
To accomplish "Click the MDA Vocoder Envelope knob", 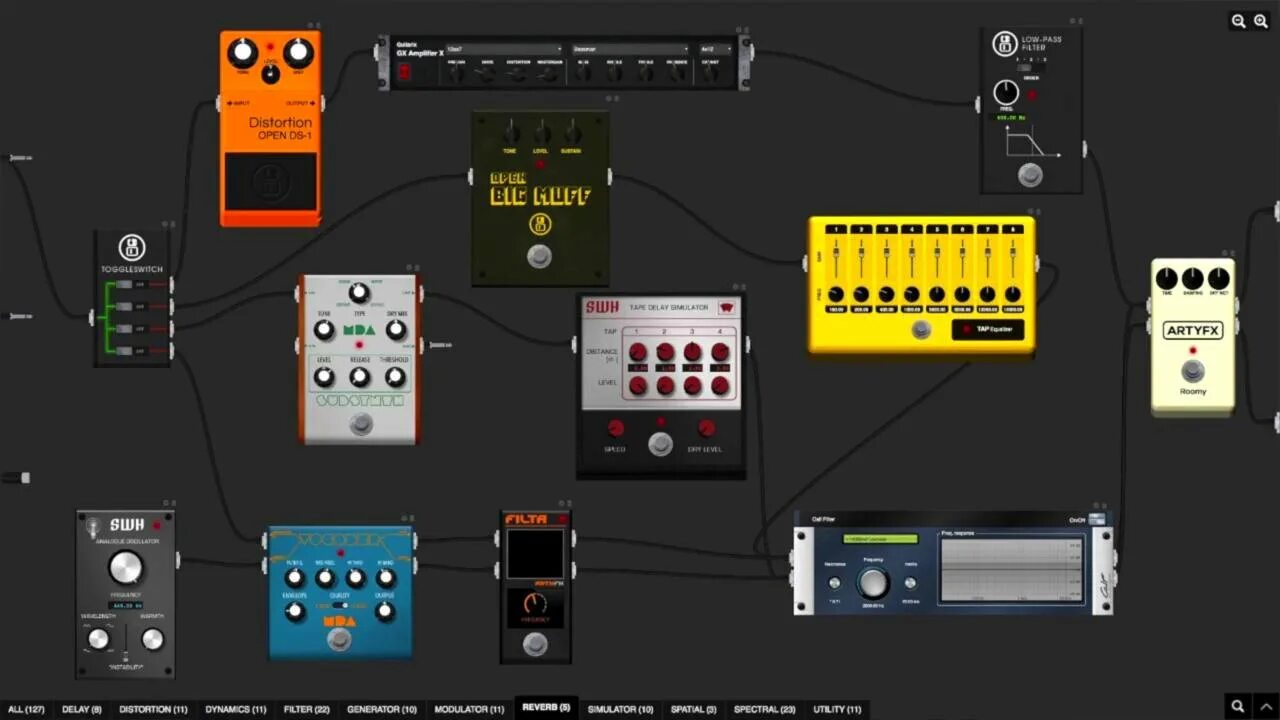I will click(295, 612).
